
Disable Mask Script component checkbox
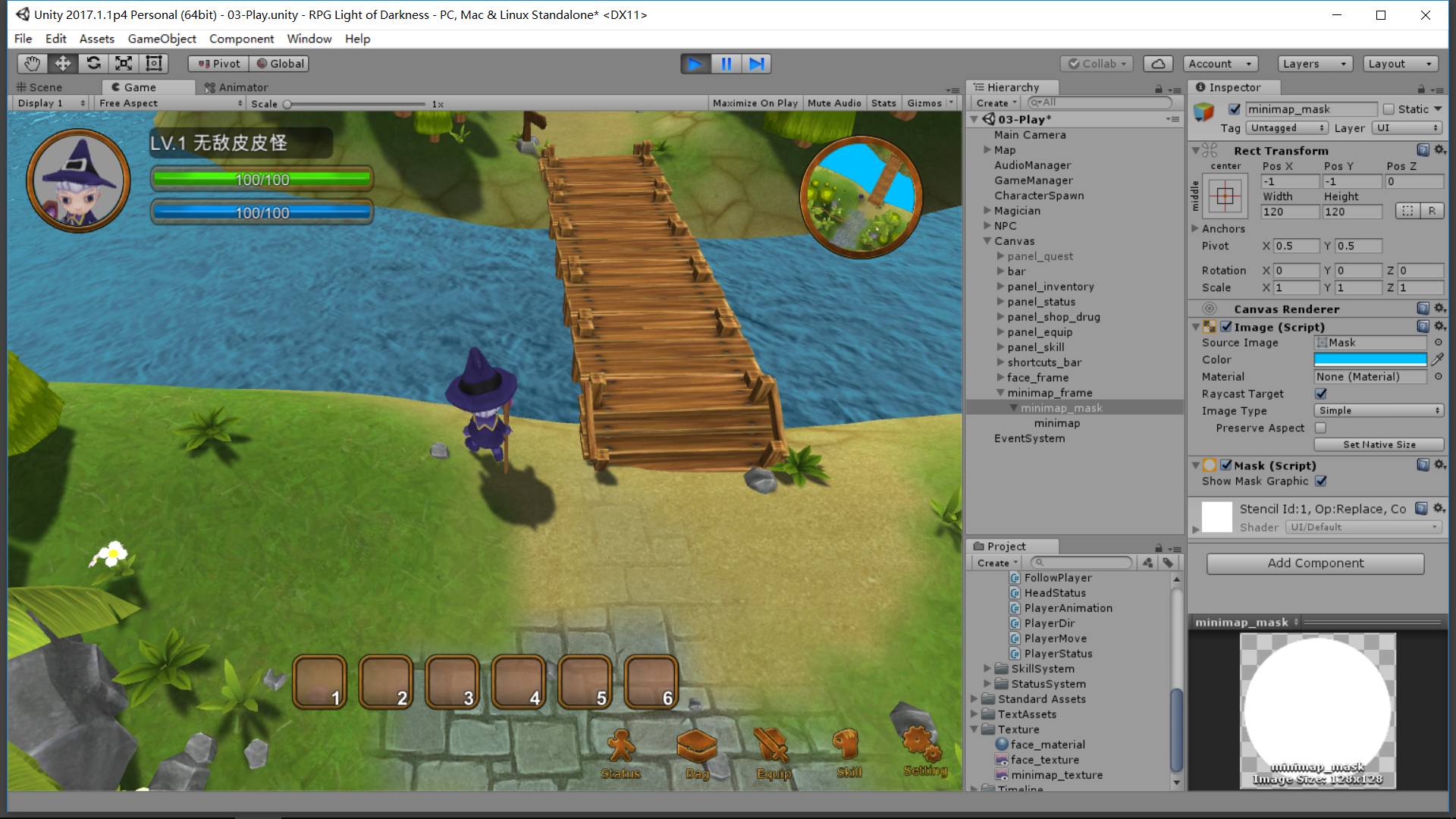pyautogui.click(x=1225, y=466)
